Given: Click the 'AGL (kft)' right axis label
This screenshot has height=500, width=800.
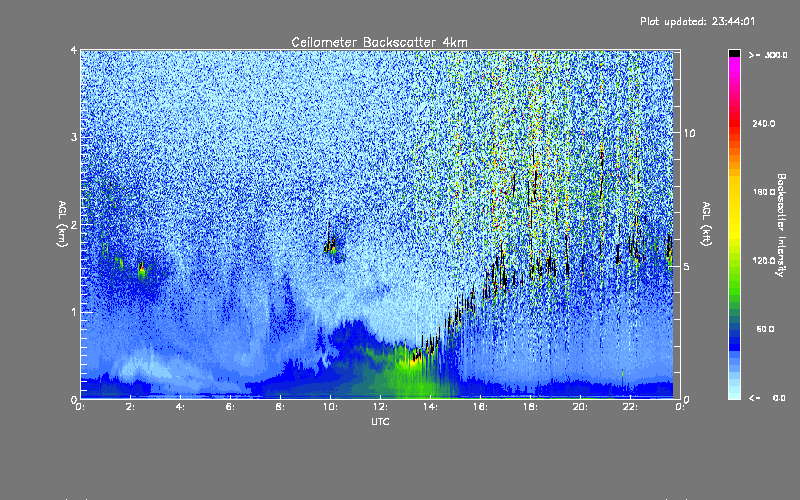Looking at the screenshot, I should coord(706,224).
